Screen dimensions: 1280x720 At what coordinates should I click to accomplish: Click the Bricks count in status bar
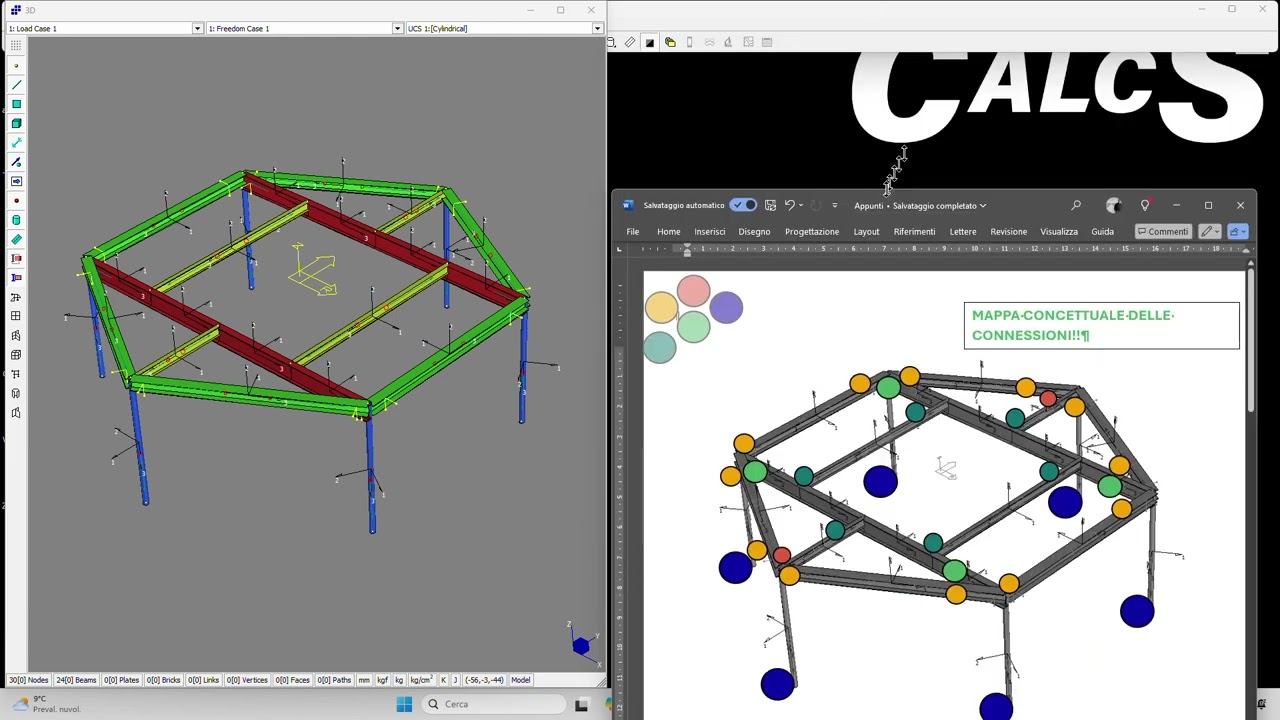[x=164, y=680]
